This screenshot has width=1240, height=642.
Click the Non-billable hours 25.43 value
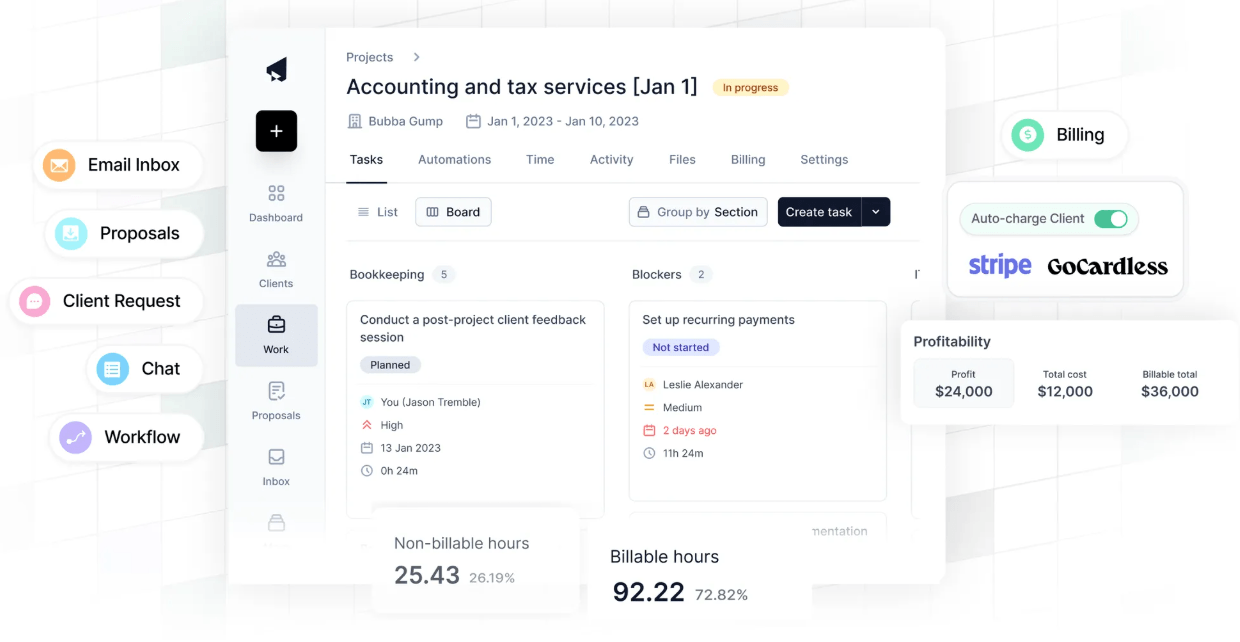click(x=427, y=575)
